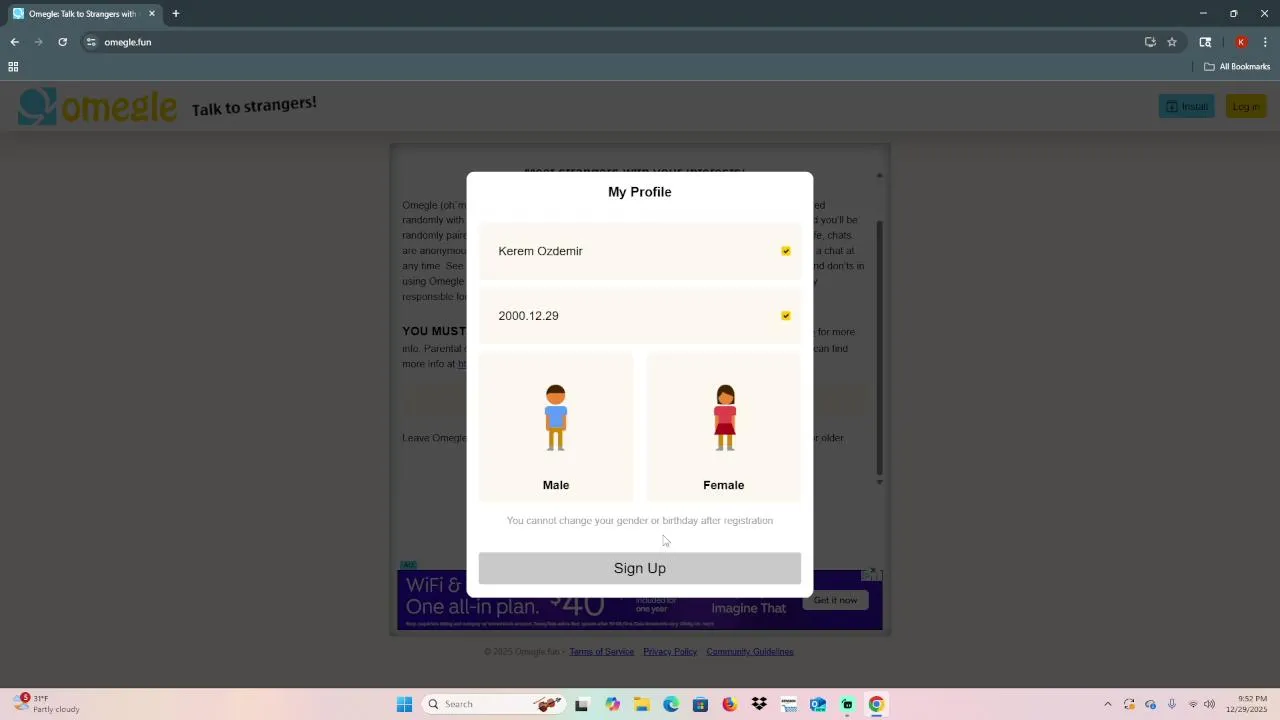
Task: Open Firefox from the taskbar
Action: pos(730,704)
